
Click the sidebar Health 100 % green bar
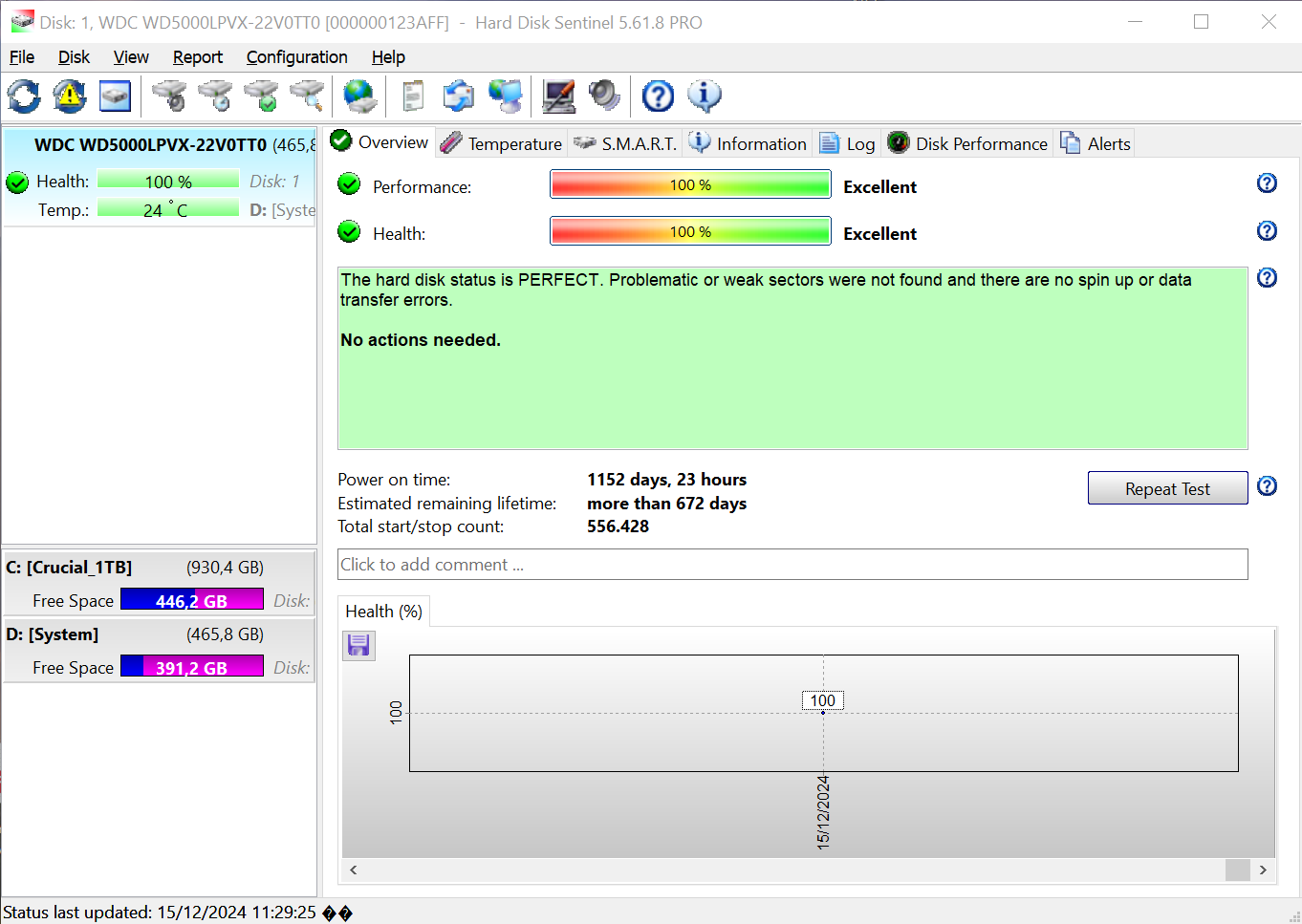click(168, 181)
